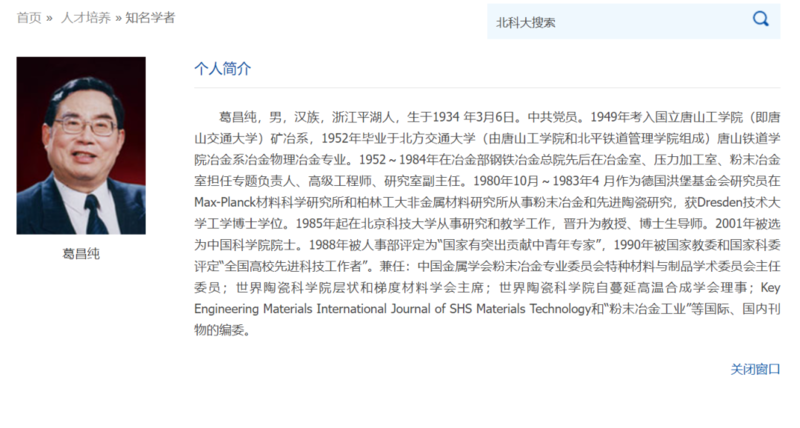The height and width of the screenshot is (428, 800).
Task: Click the 葛昌纯 name caption under the photo
Action: [x=81, y=253]
